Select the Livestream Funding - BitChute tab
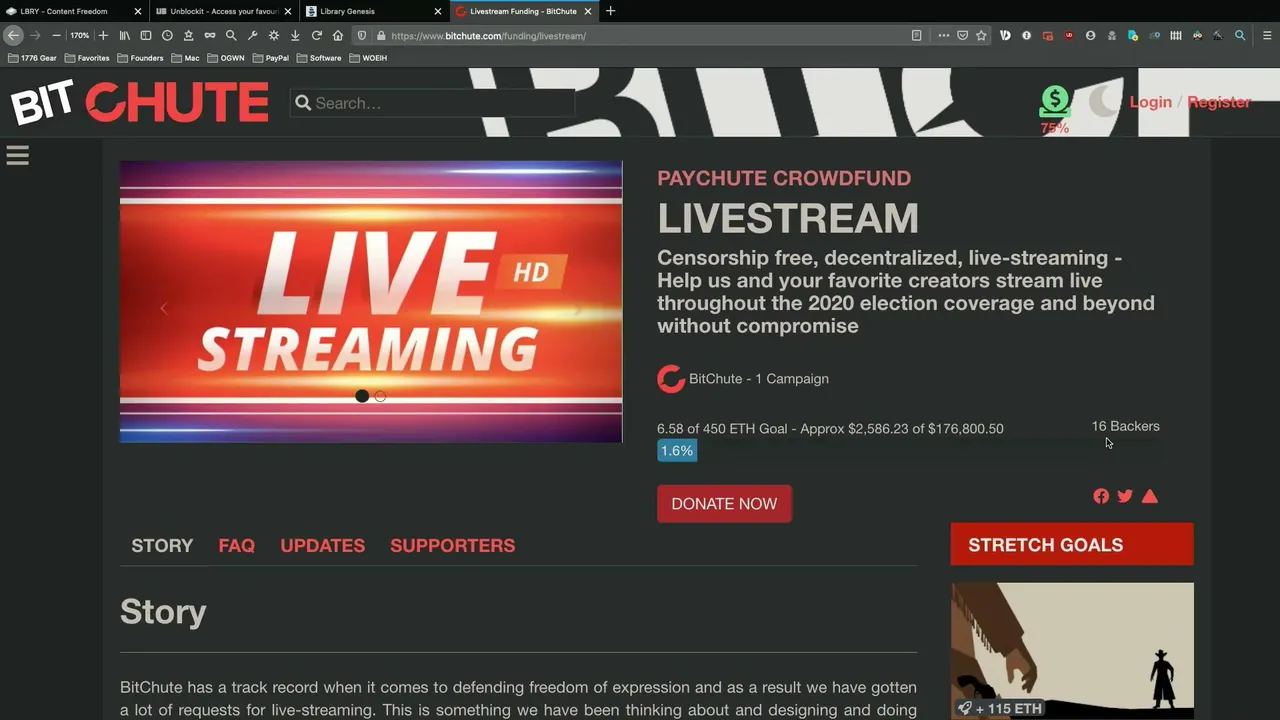This screenshot has width=1280, height=720. [524, 11]
